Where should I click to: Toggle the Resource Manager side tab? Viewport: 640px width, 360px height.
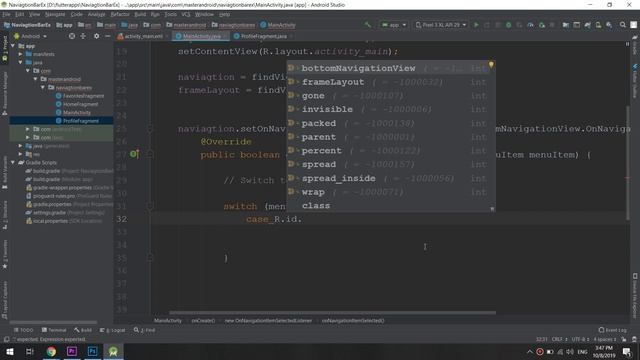click(x=4, y=93)
